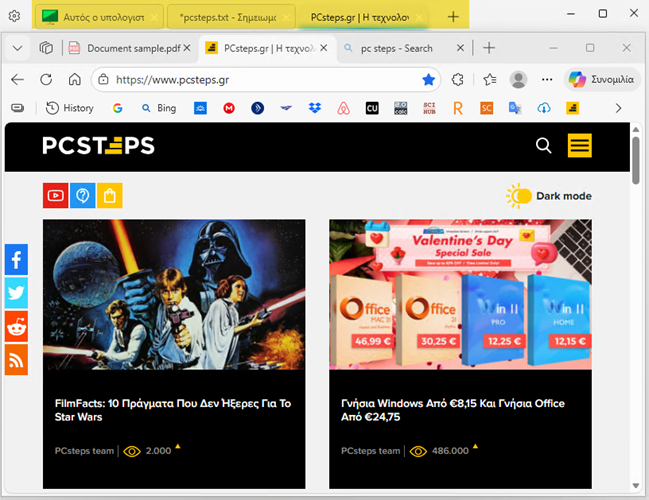Click the Reddit share icon
Image resolution: width=649 pixels, height=500 pixels.
(x=16, y=326)
